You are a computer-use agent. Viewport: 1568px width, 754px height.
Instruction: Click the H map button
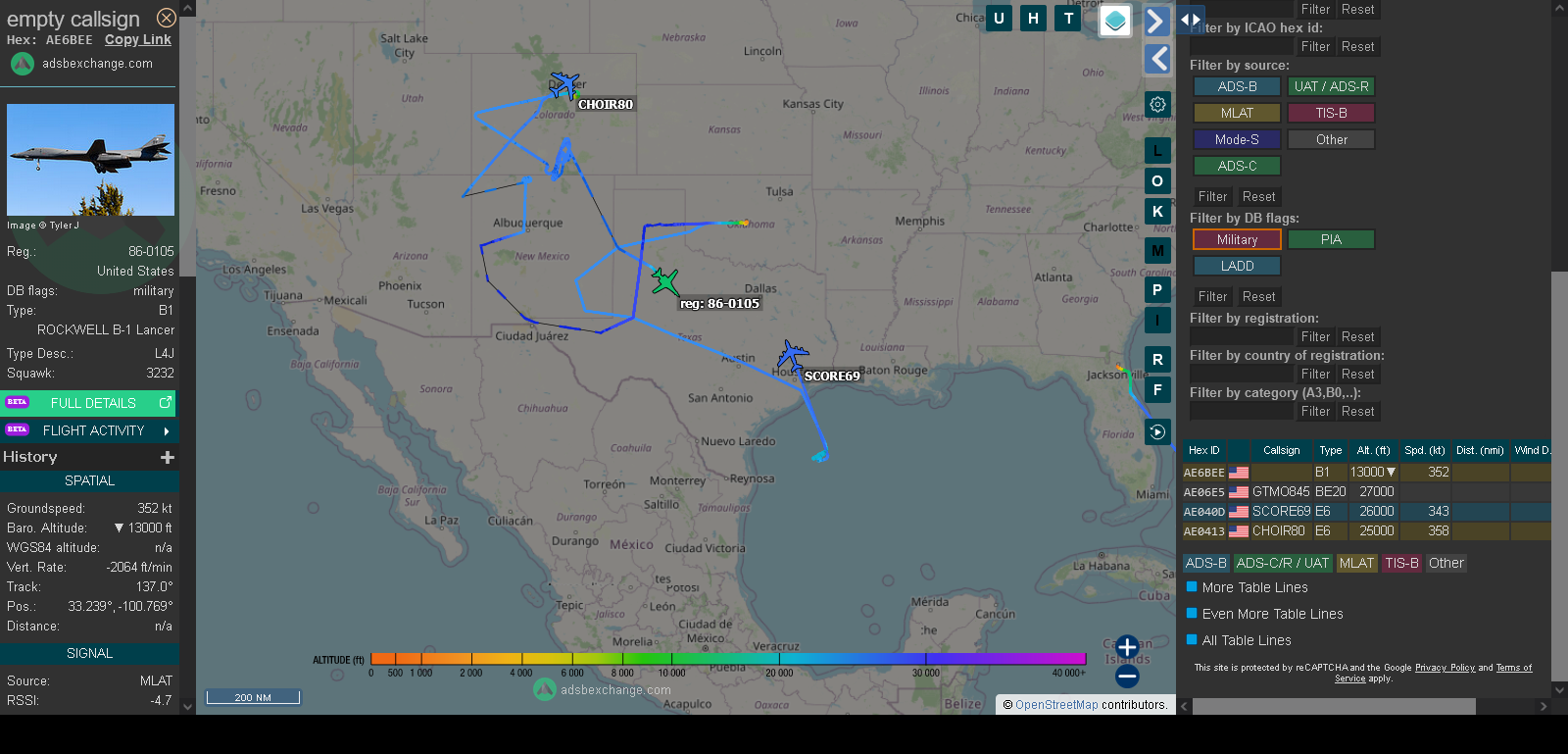(x=1033, y=18)
